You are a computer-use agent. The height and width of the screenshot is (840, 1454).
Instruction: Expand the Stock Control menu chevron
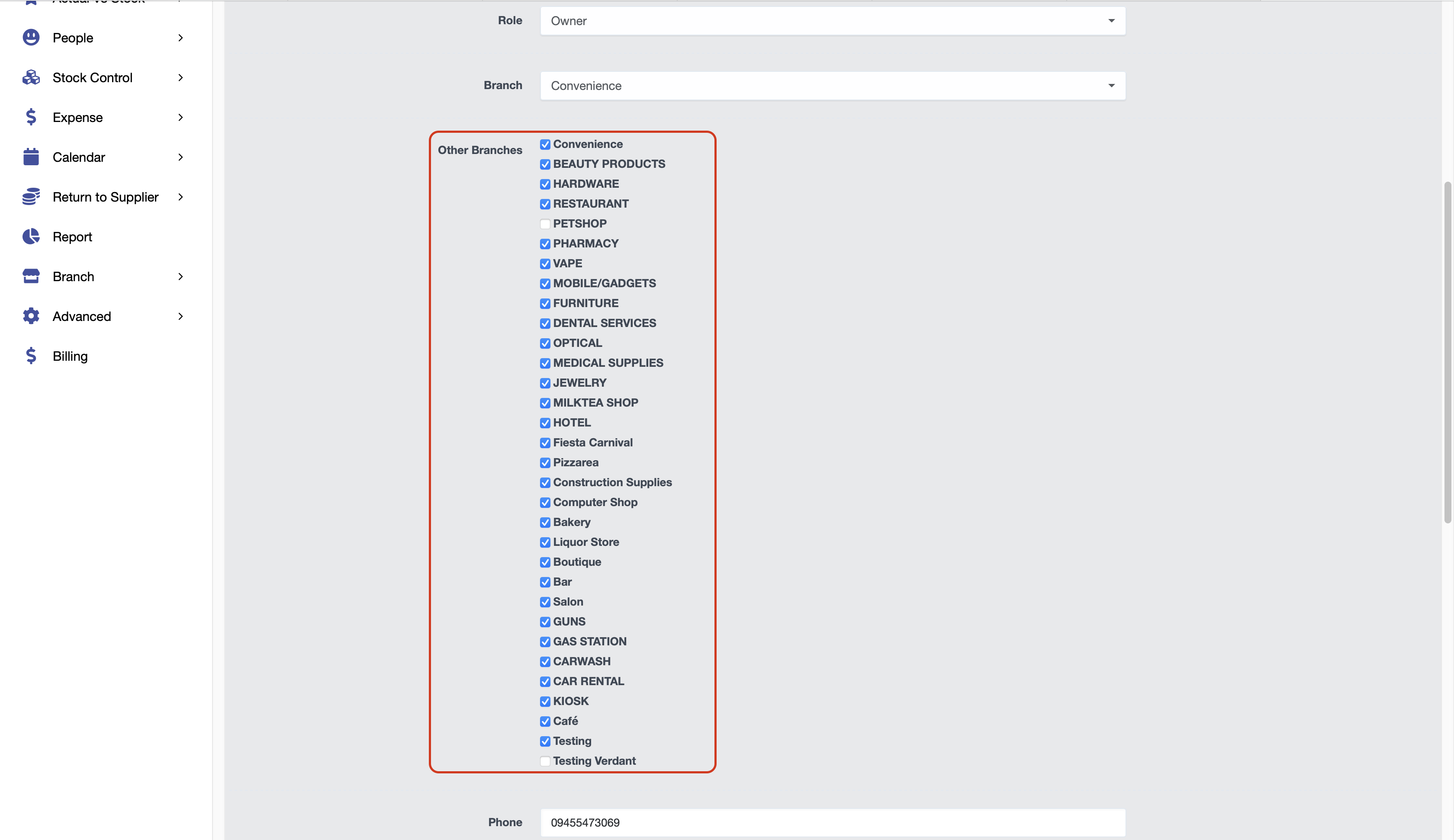(180, 77)
